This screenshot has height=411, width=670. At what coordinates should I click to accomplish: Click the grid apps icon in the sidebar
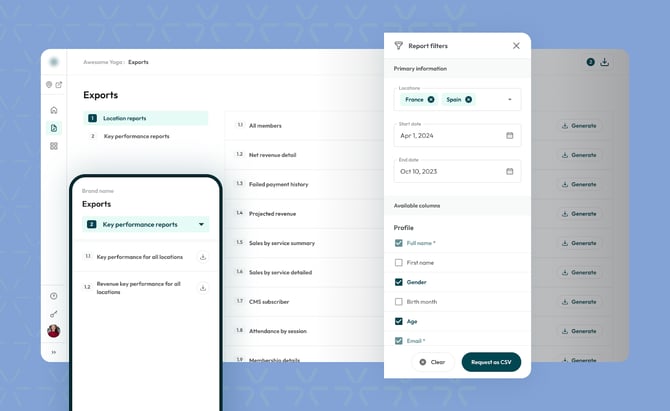pyautogui.click(x=54, y=146)
